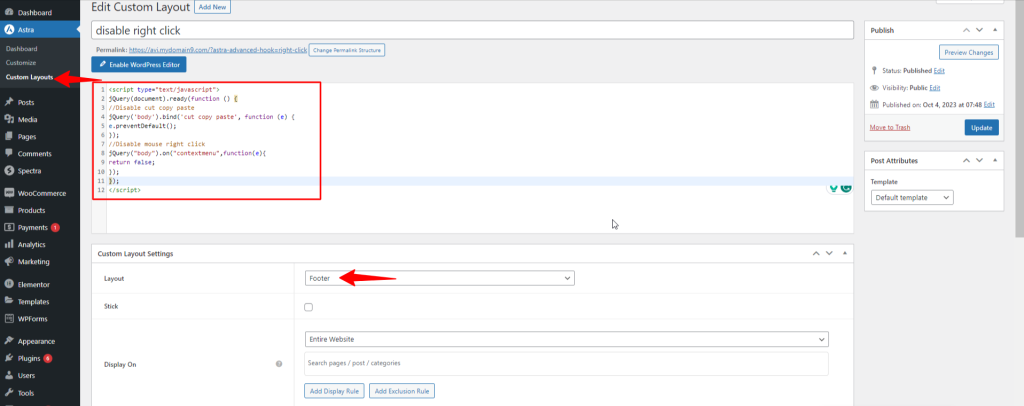Screen dimensions: 1024x406
Task: Click the WooCommerce icon in sidebar
Action: point(8,193)
